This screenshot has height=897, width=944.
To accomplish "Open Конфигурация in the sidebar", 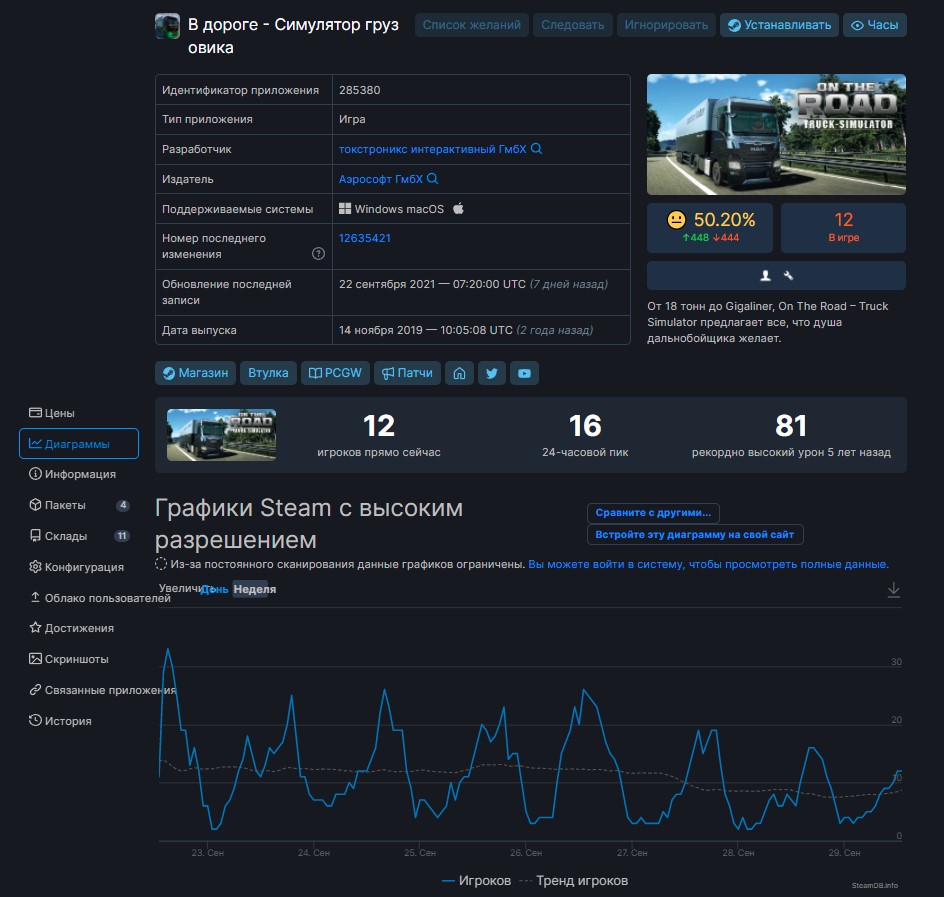I will point(76,567).
